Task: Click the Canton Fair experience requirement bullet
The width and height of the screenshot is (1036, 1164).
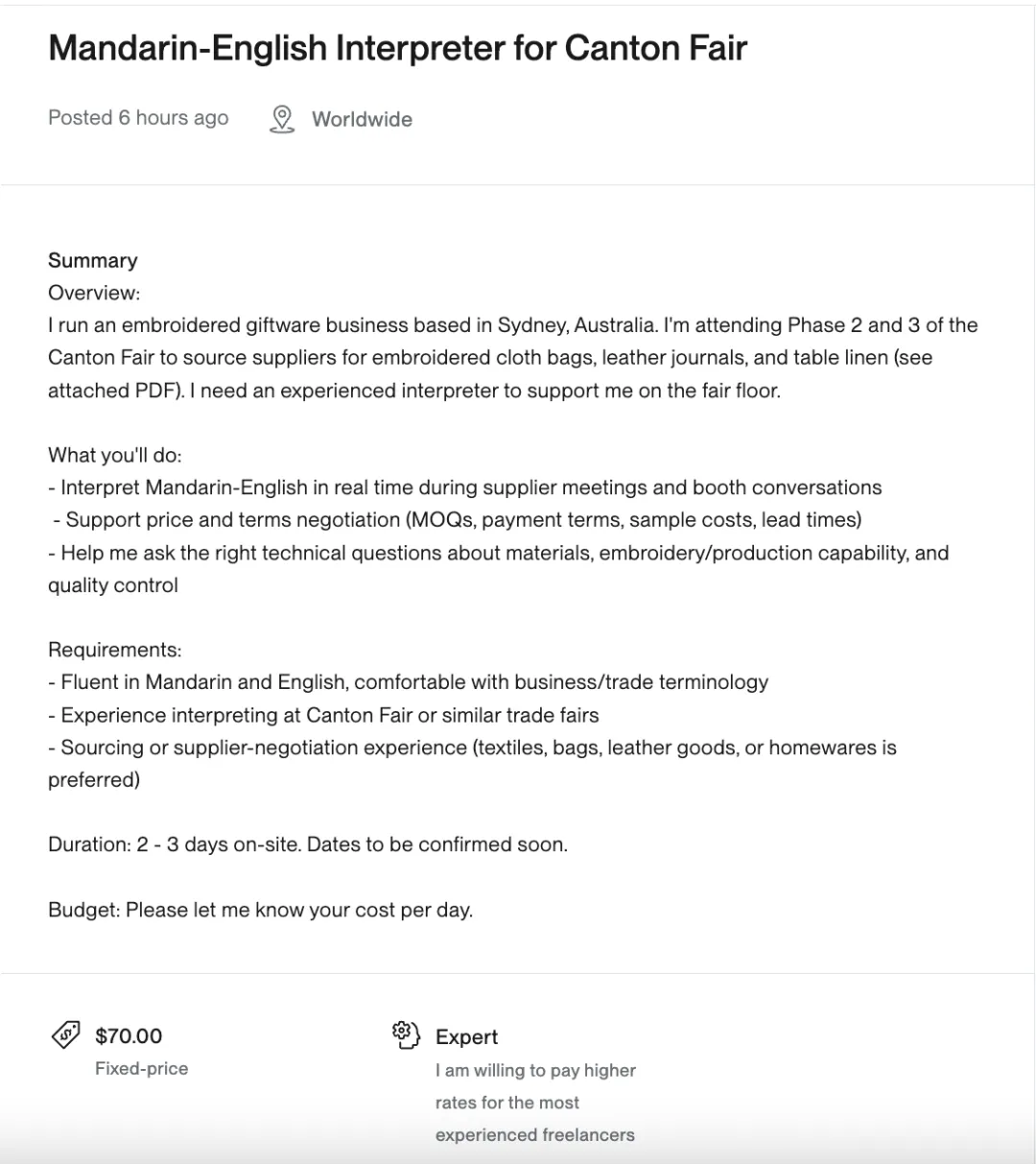Action: pyautogui.click(x=323, y=715)
